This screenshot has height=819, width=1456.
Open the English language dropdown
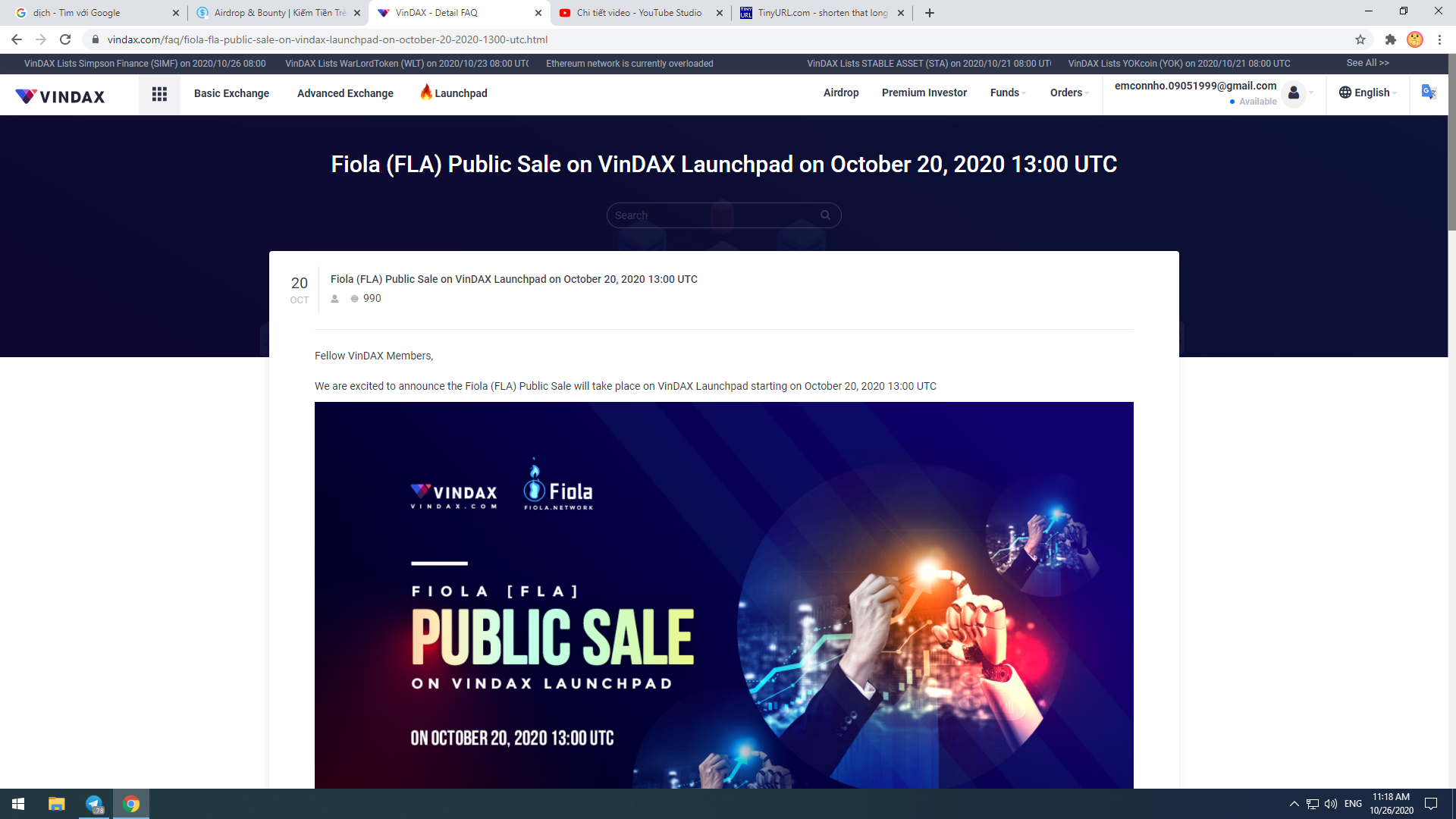pyautogui.click(x=1367, y=93)
